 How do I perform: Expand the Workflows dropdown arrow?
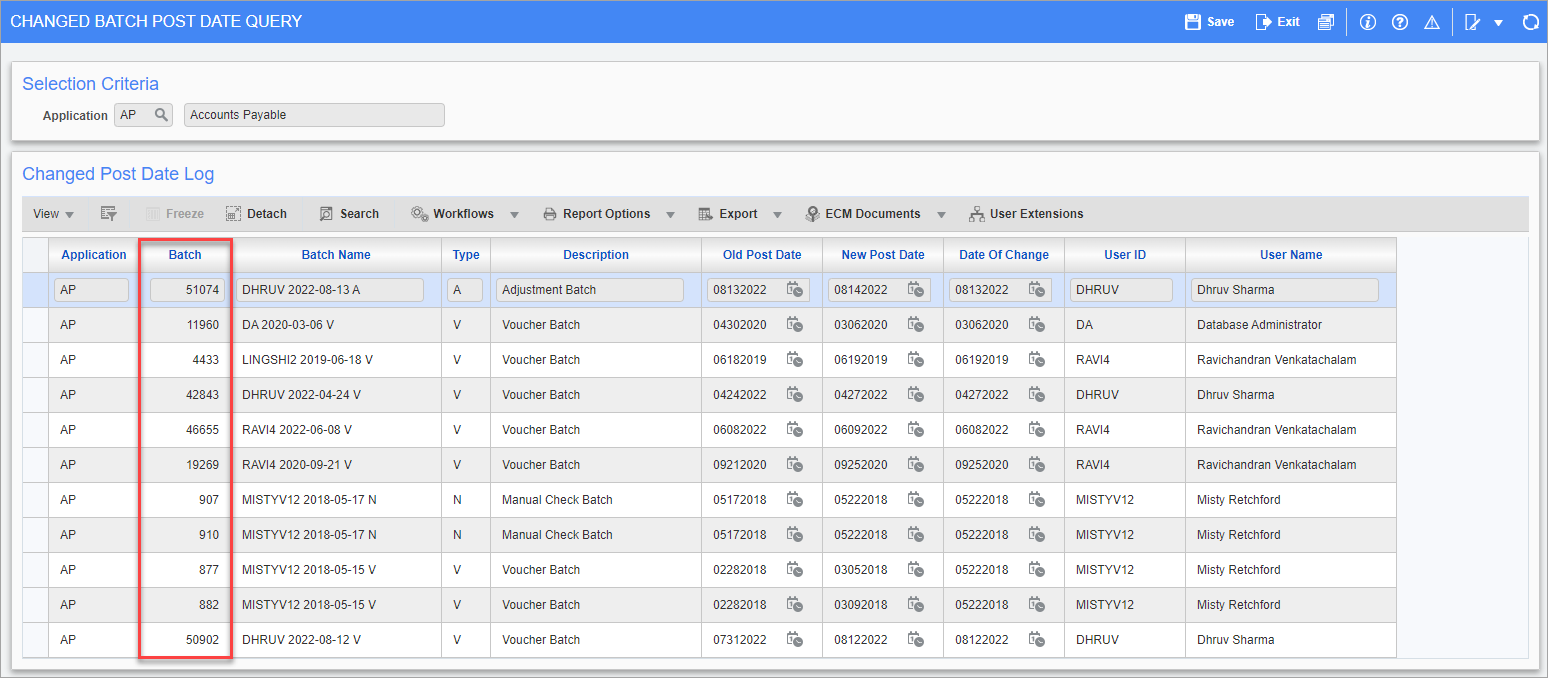pyautogui.click(x=514, y=215)
